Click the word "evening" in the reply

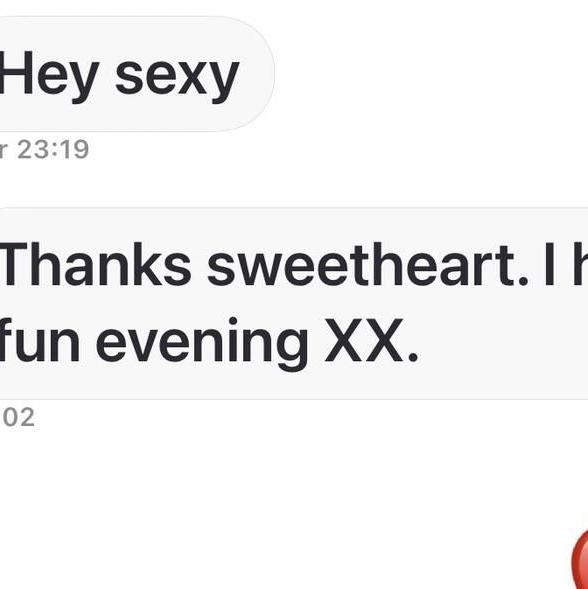(202, 344)
